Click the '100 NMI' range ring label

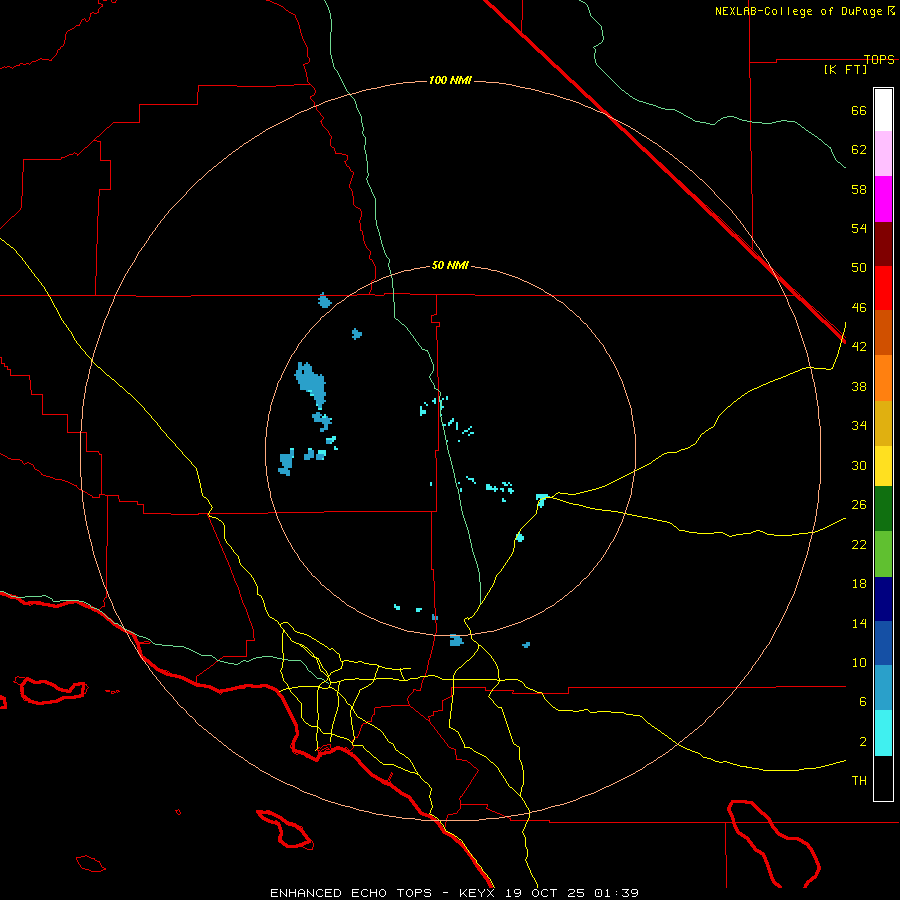click(450, 80)
